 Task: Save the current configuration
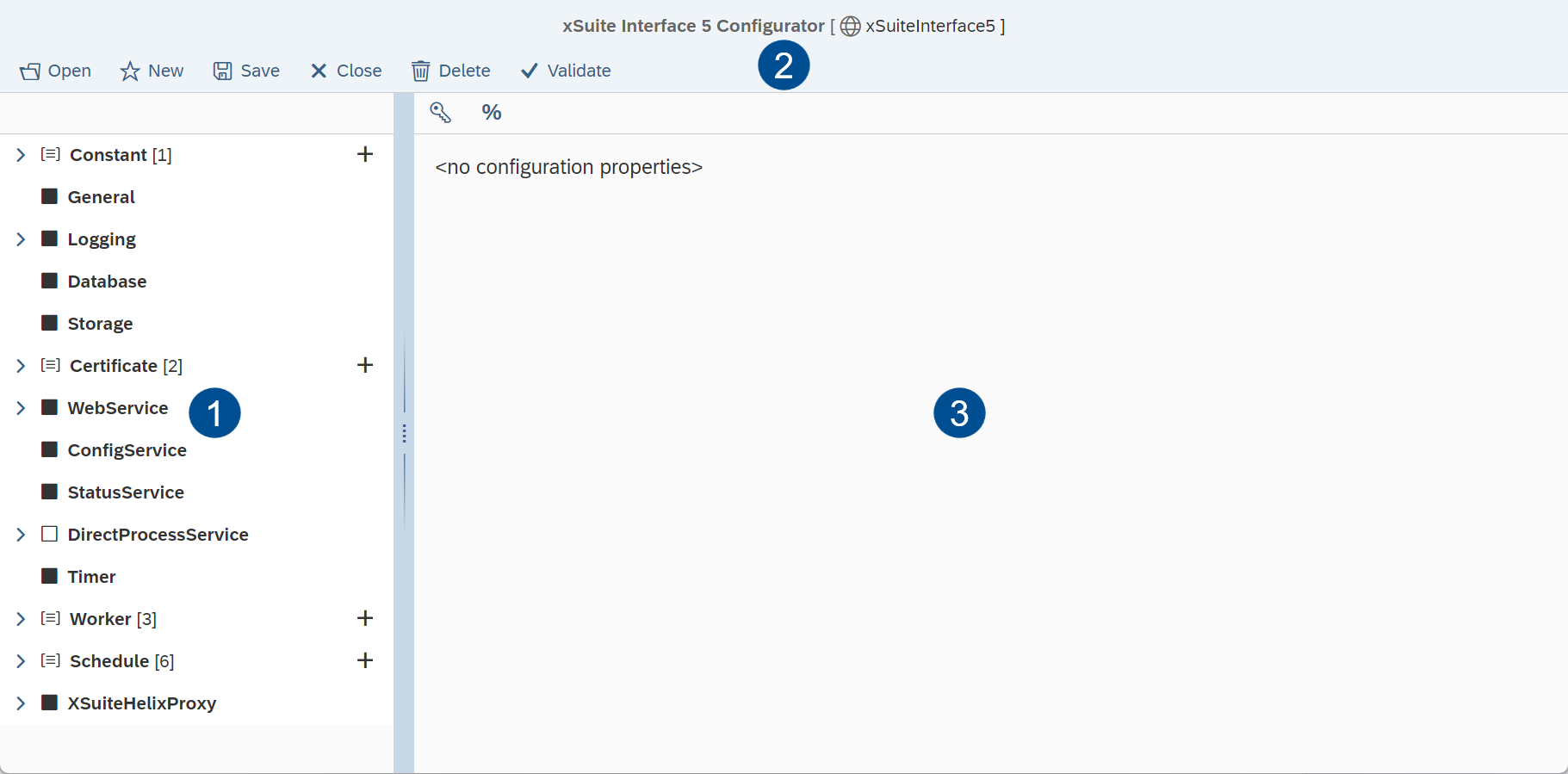click(246, 71)
